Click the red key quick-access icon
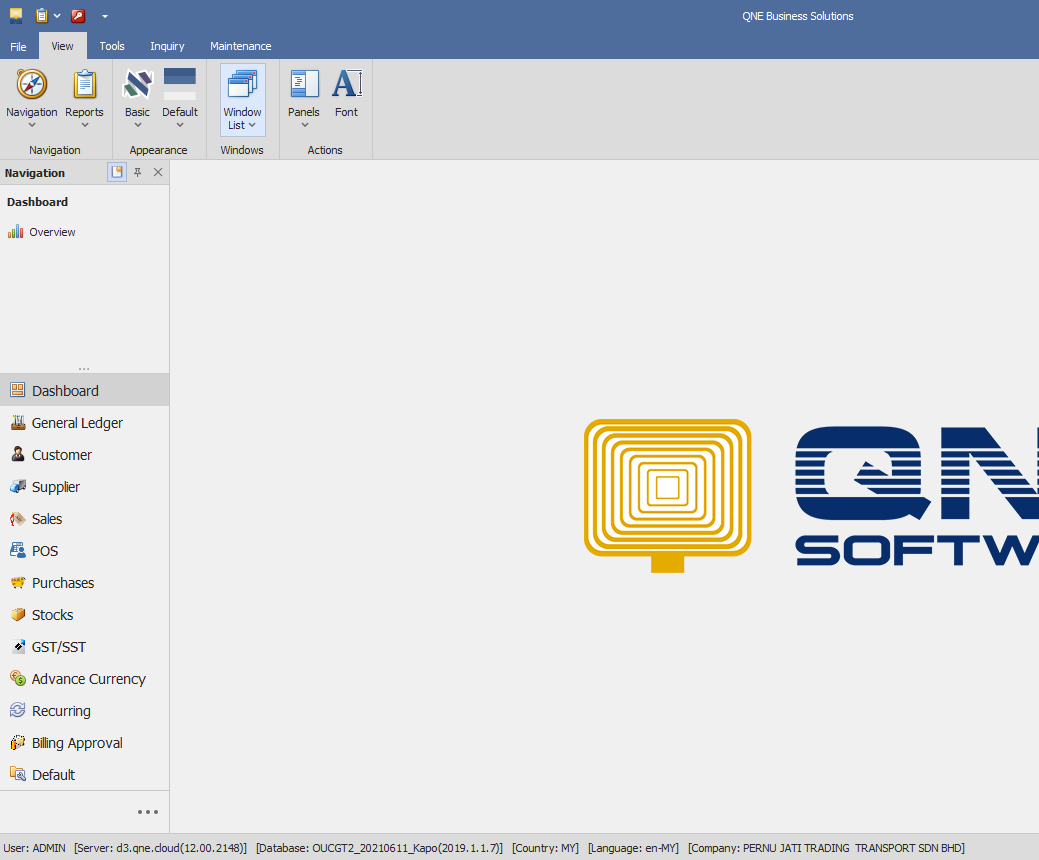The image size is (1039, 860). coord(78,15)
